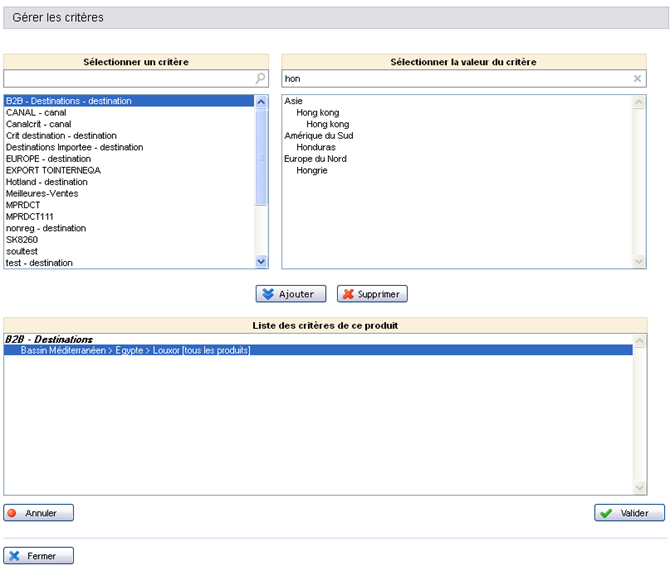
Task: Select 'EUROPE - destination' criterion
Action: [x=48, y=159]
